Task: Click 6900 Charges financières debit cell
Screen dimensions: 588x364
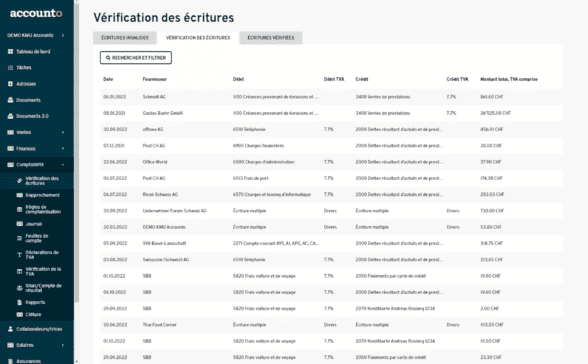Action: (258, 145)
